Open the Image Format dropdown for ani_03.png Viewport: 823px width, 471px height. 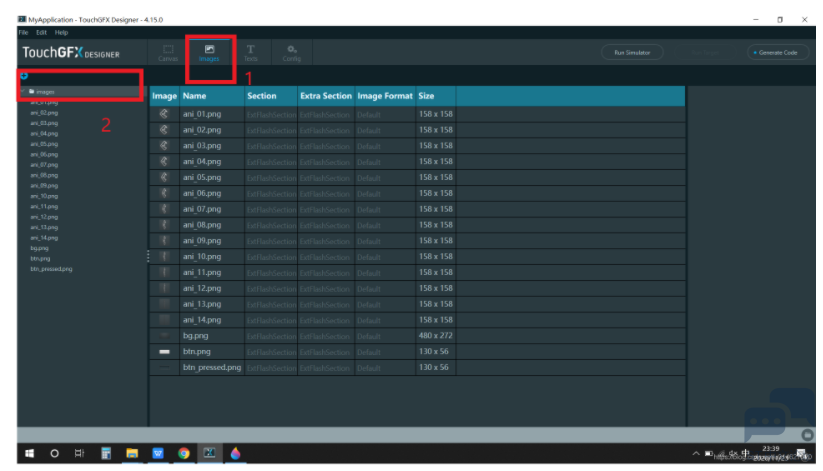(385, 146)
